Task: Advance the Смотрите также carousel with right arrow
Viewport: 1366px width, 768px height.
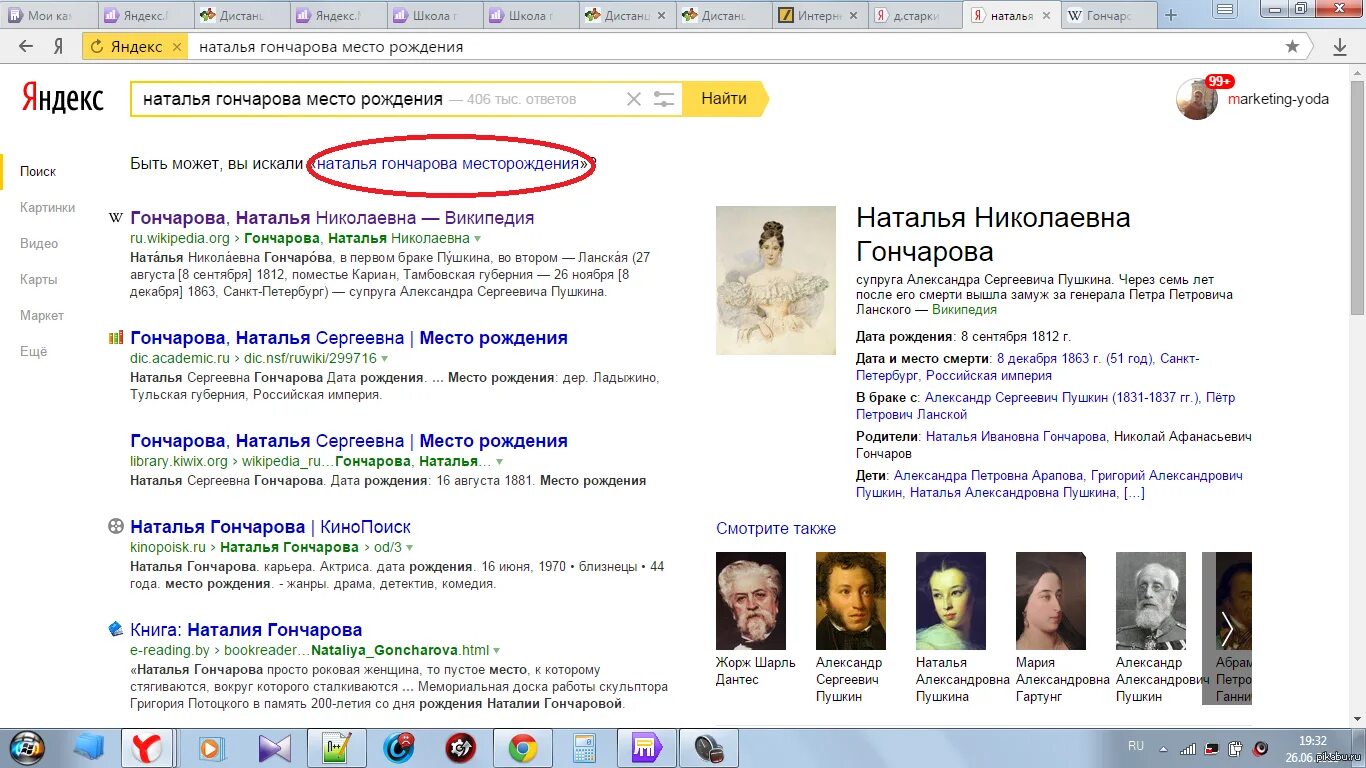Action: (1227, 629)
